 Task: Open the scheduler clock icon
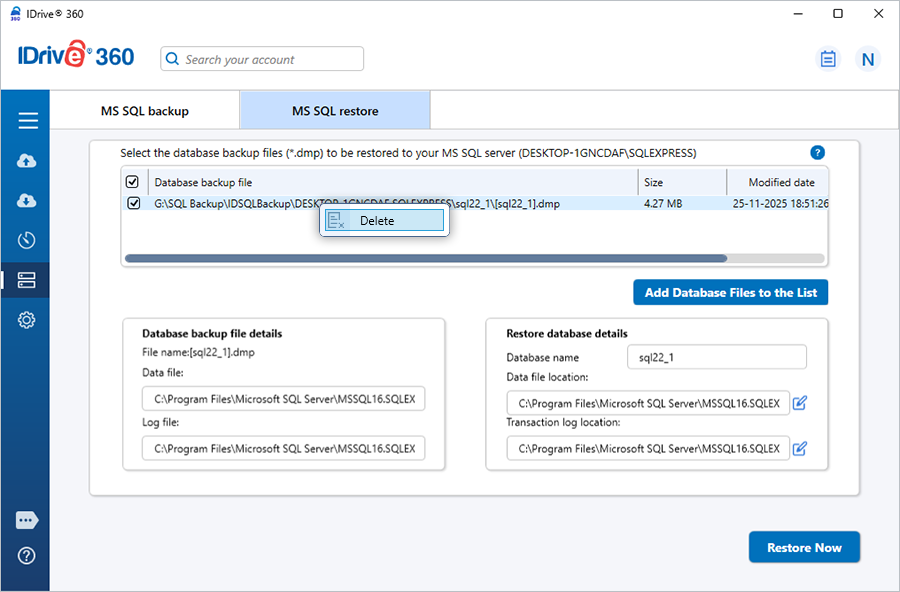[27, 241]
